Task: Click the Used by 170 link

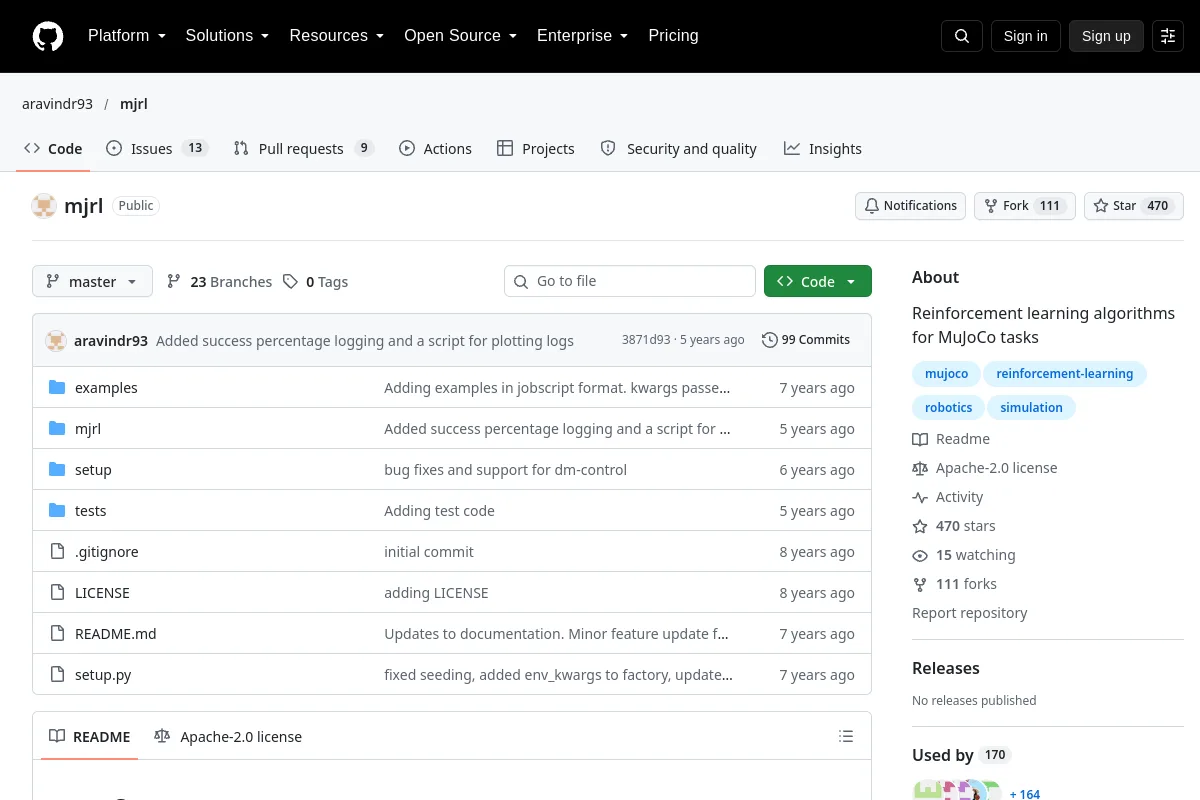Action: 961,755
